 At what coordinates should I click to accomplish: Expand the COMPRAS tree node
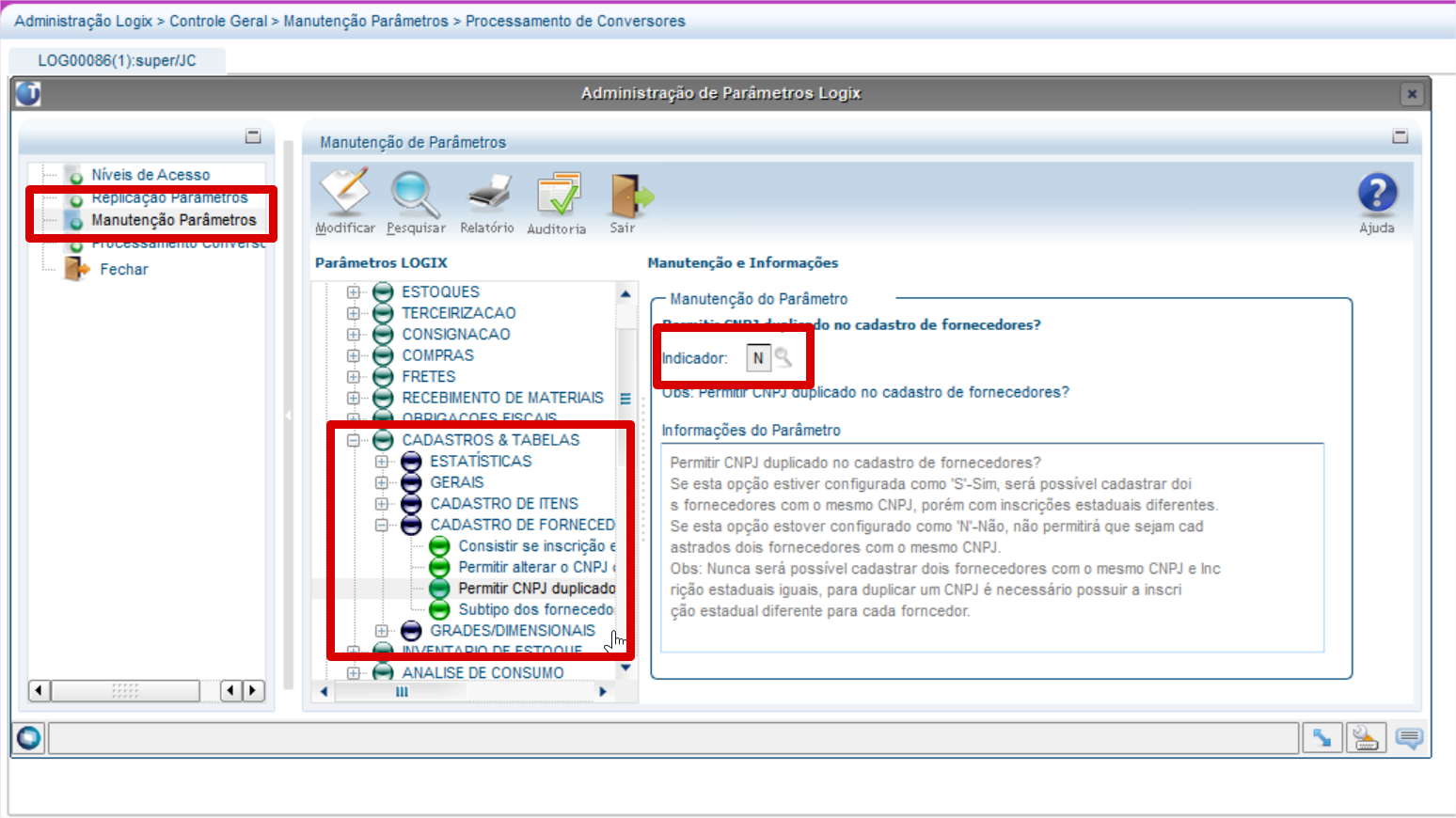tap(354, 355)
